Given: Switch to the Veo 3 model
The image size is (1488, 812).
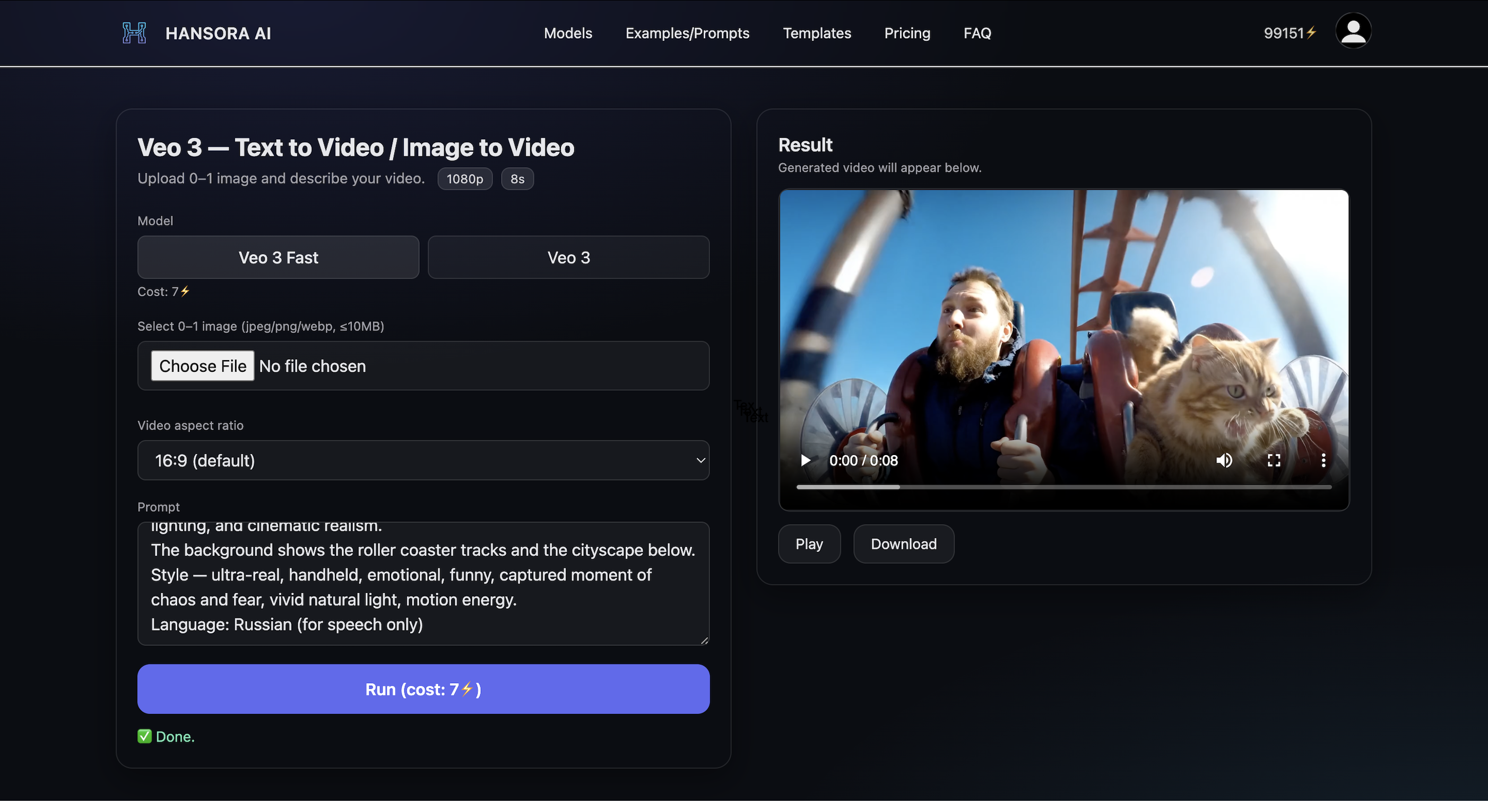Looking at the screenshot, I should coord(568,257).
